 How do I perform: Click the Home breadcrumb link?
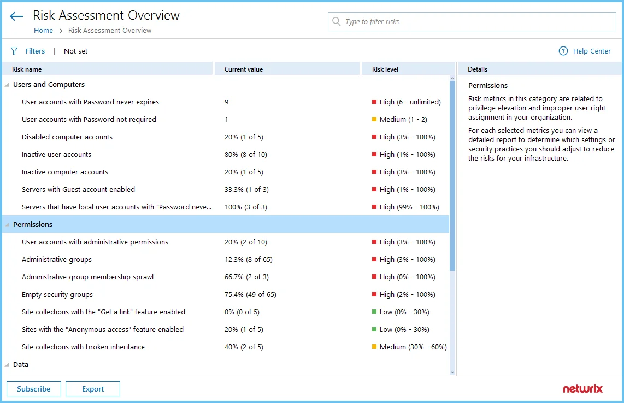tap(43, 30)
